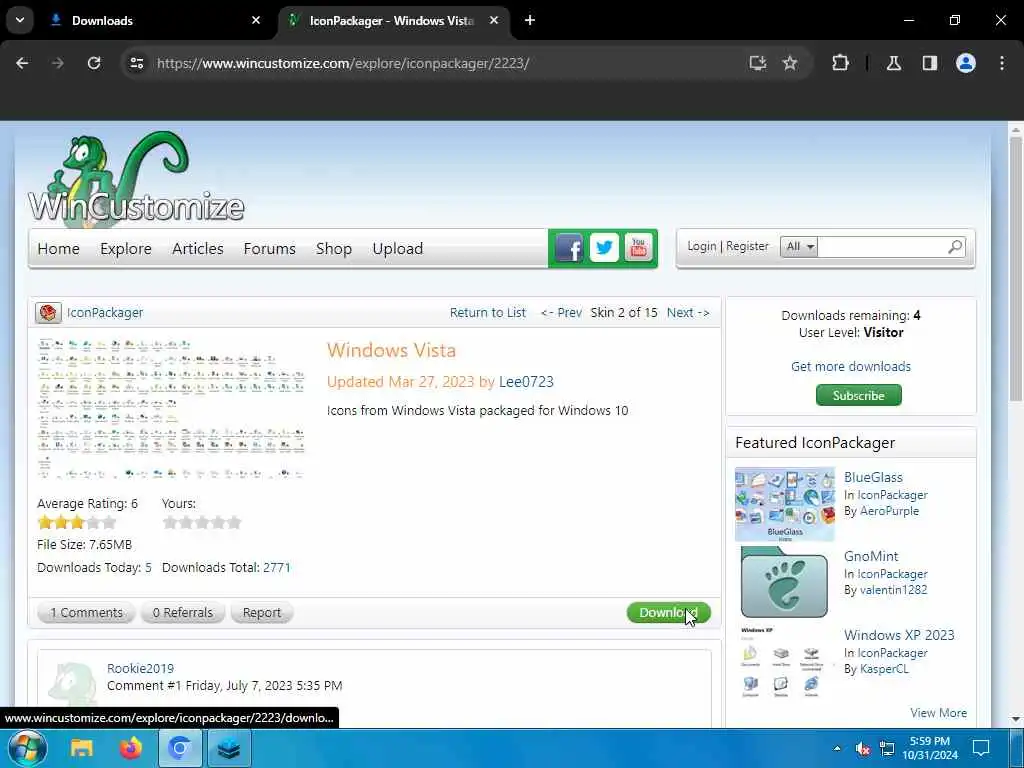Reload the page with refresh icon
1024x768 pixels.
pos(94,63)
